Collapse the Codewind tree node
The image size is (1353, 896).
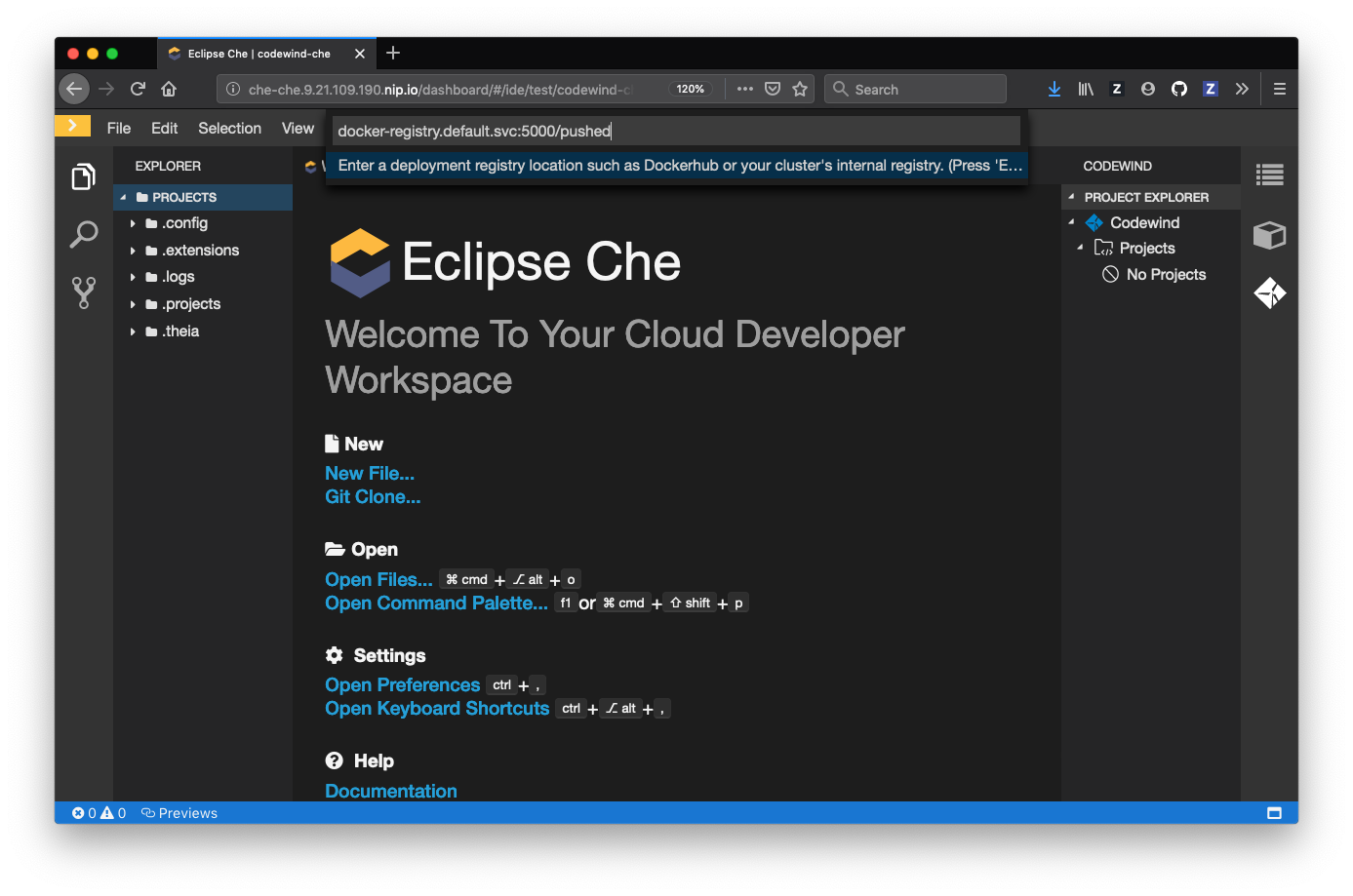tap(1071, 222)
